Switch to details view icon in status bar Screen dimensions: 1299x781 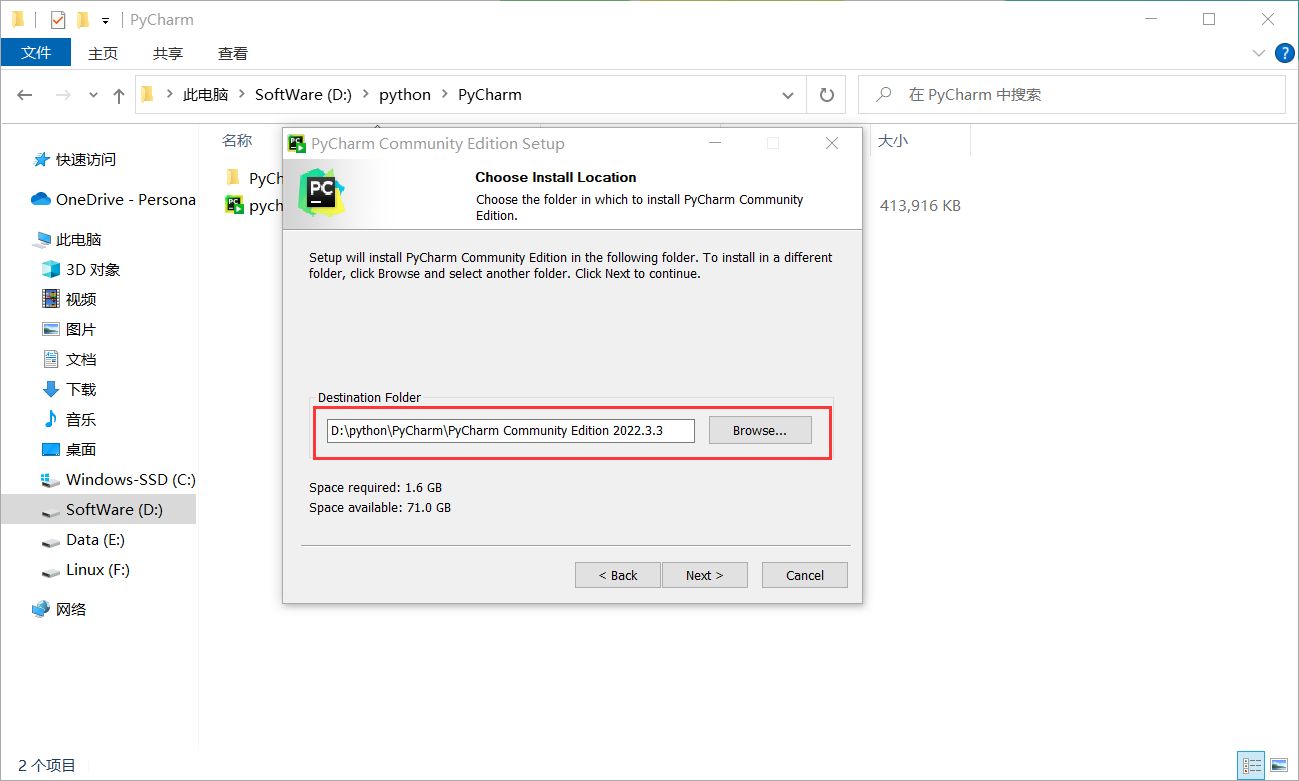[x=1251, y=766]
